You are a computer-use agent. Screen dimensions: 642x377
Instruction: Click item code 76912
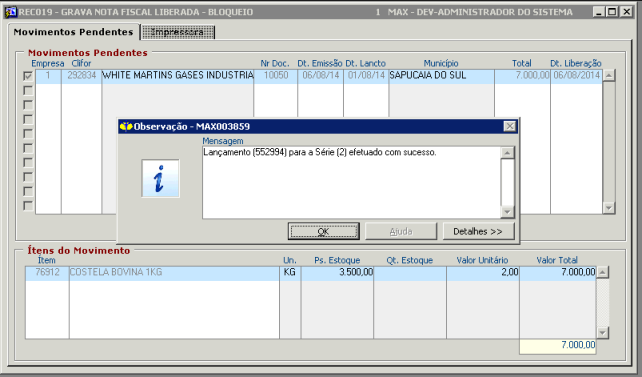[x=47, y=272]
